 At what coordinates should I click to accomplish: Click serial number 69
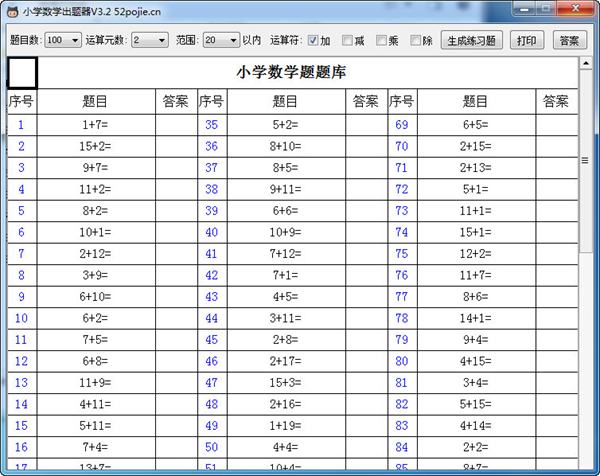402,125
